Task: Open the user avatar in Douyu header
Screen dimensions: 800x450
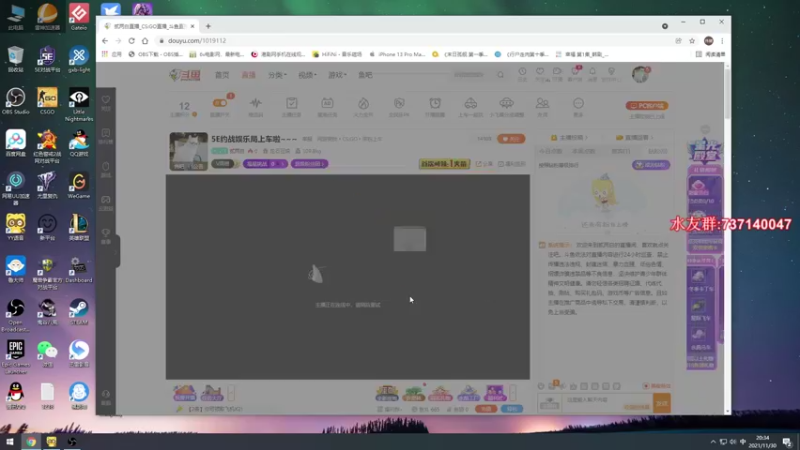Action: pos(640,74)
